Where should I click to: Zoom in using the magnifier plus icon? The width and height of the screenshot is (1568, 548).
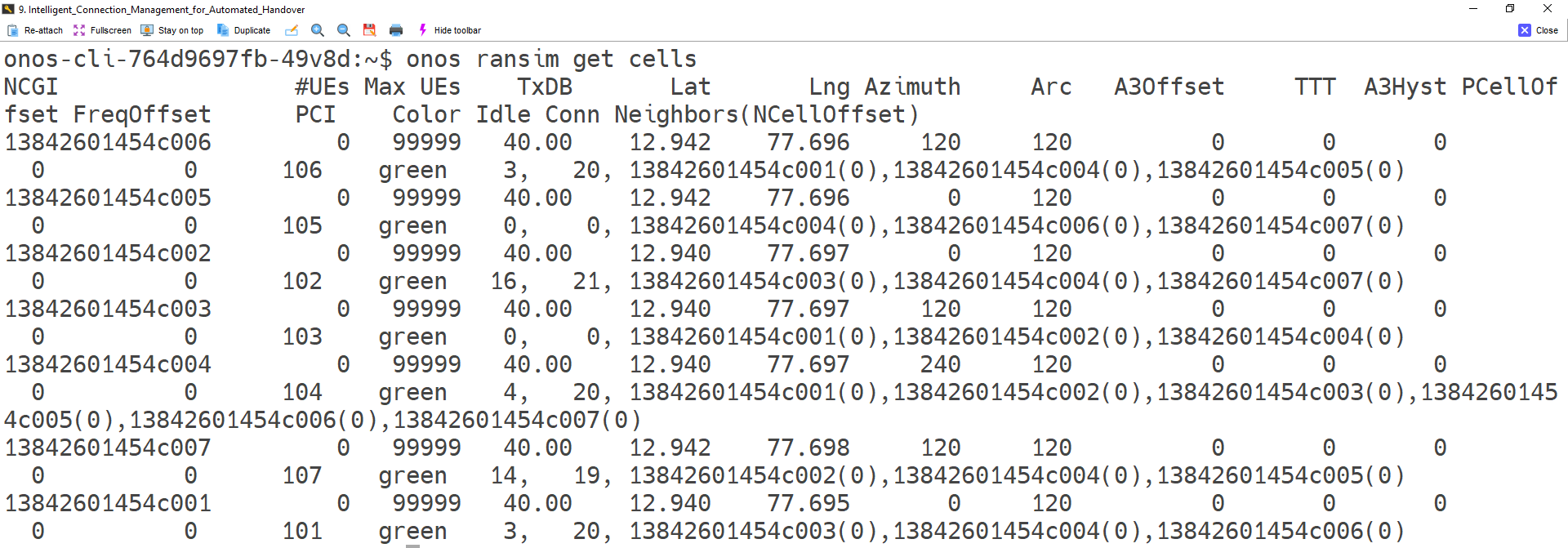[x=318, y=30]
